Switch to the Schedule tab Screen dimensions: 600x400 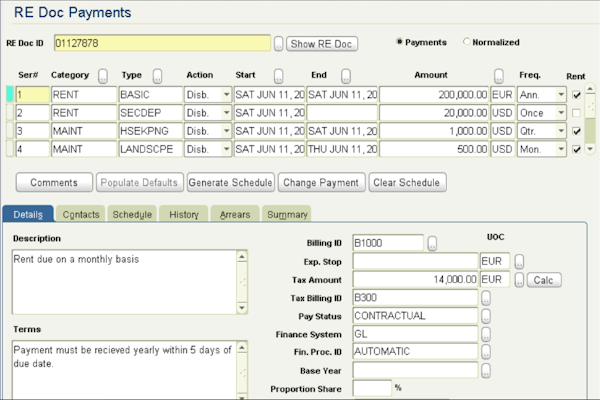coord(132,214)
